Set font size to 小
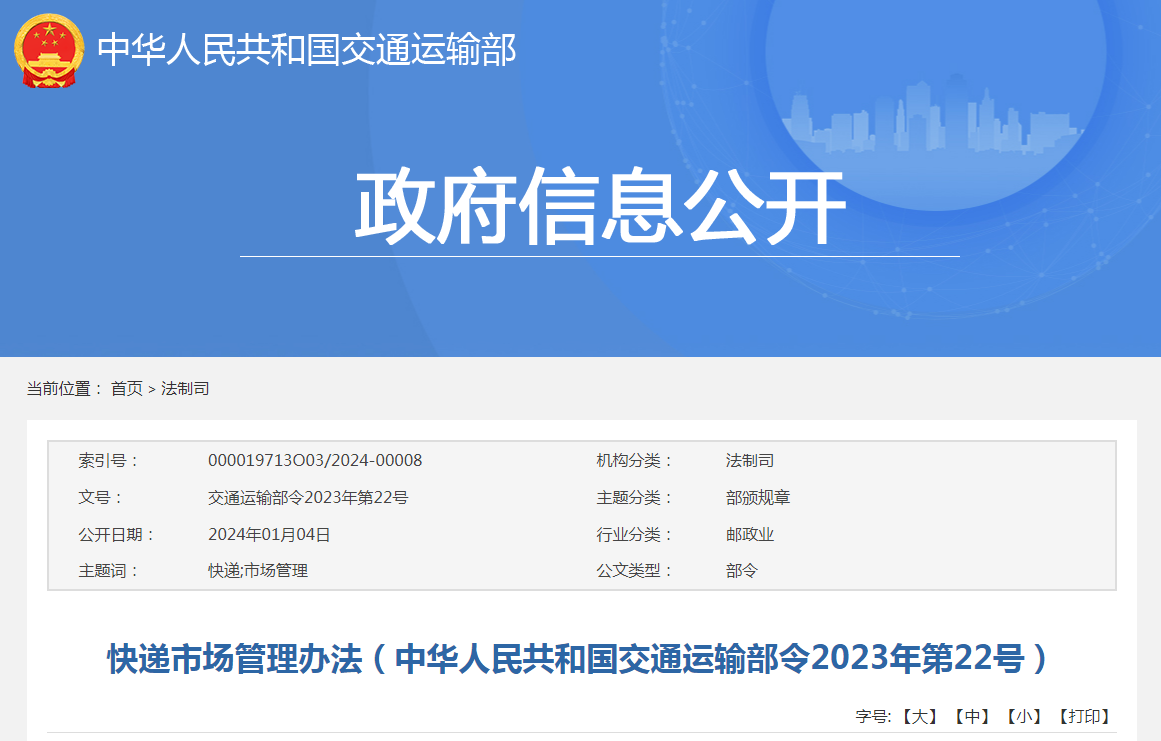The height and width of the screenshot is (741, 1161). (1024, 717)
